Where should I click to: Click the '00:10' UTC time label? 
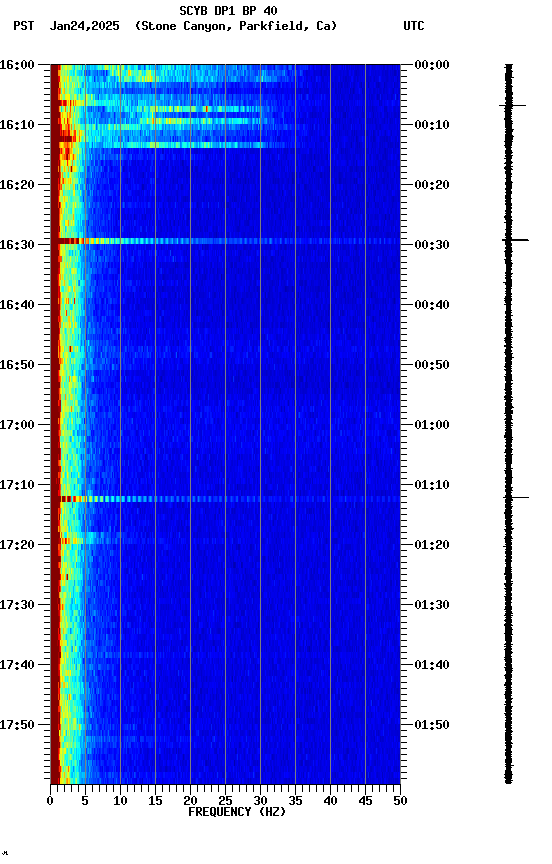click(x=432, y=125)
